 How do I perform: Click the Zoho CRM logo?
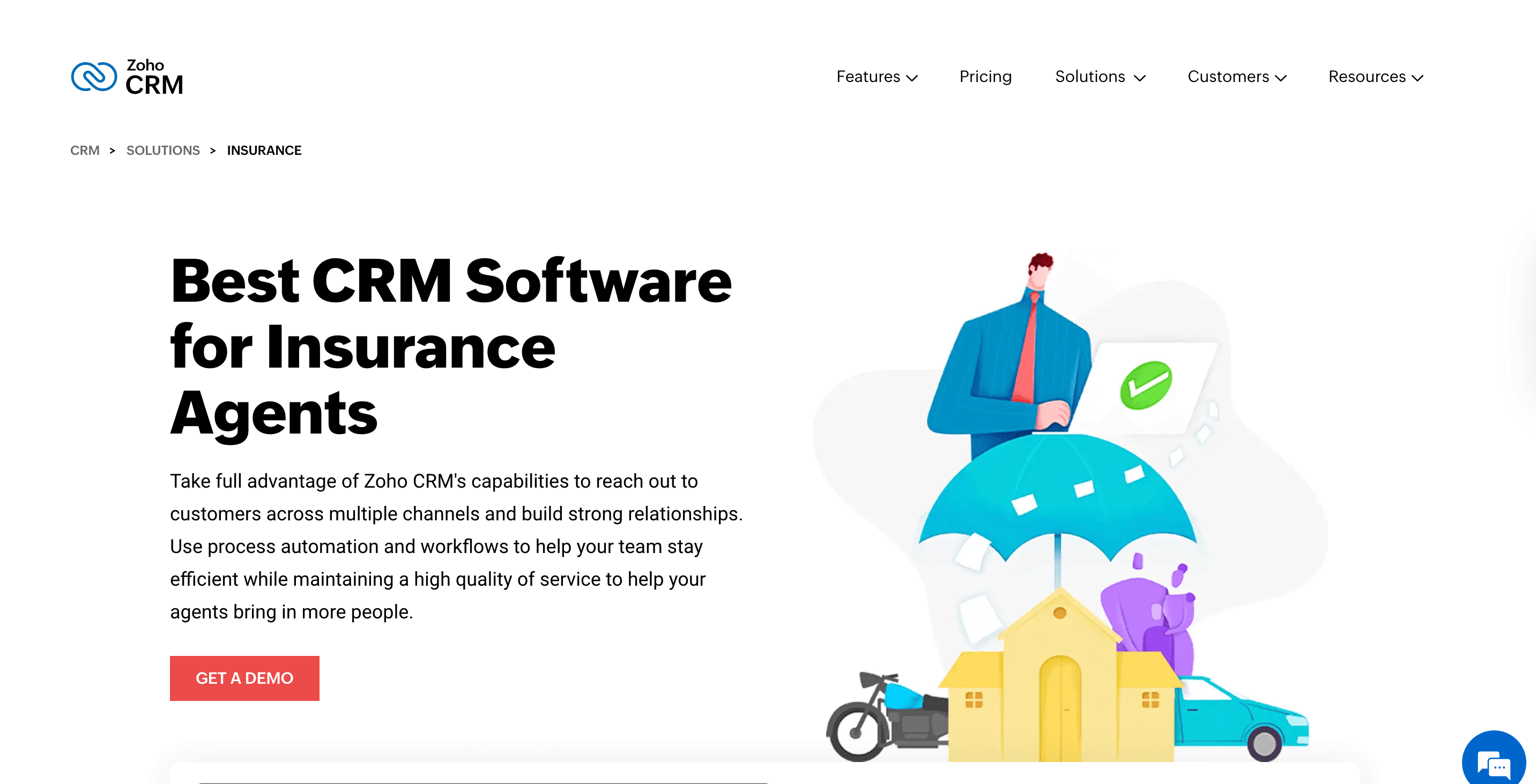[127, 76]
